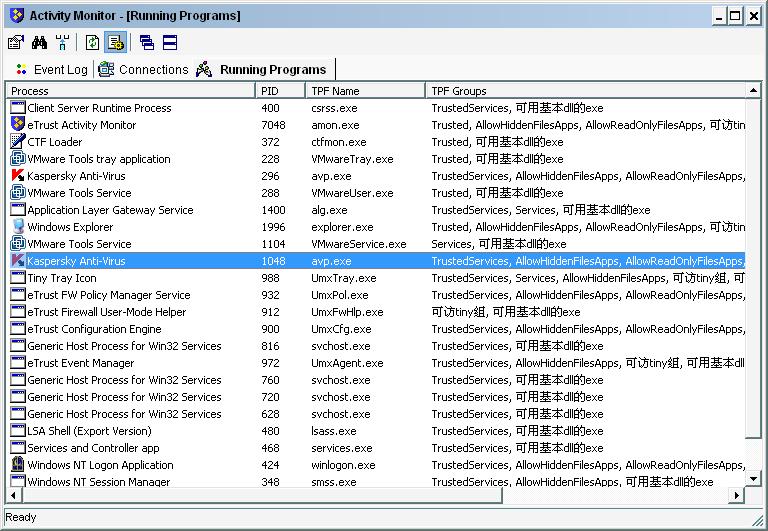768x531 pixels.
Task: Select the Client Server Runtime Process name
Action: (x=99, y=108)
